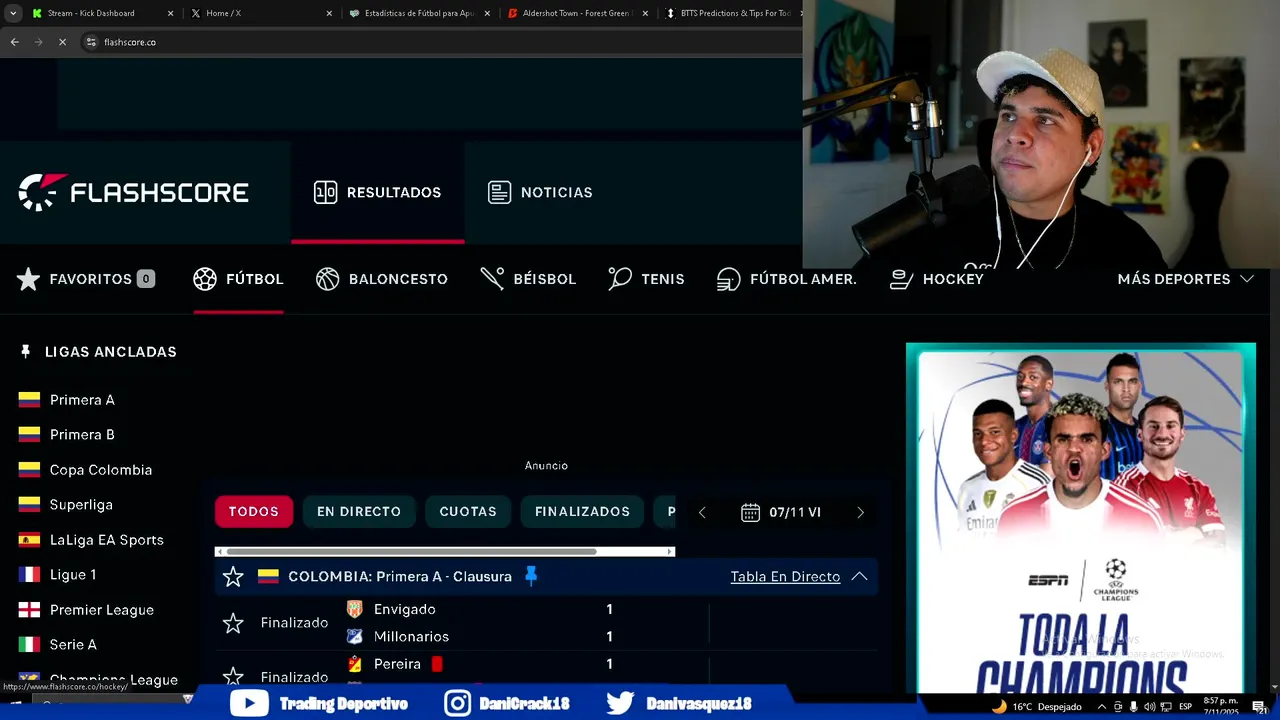Click the Ligas Ancladas pin icon
1280x720 pixels.
pos(26,352)
